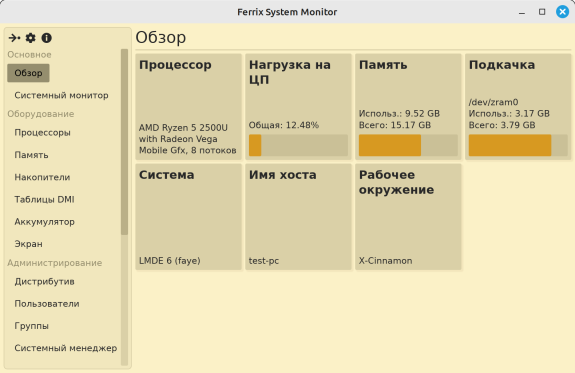Open the Память sidebar entry
575x373 pixels.
31,155
